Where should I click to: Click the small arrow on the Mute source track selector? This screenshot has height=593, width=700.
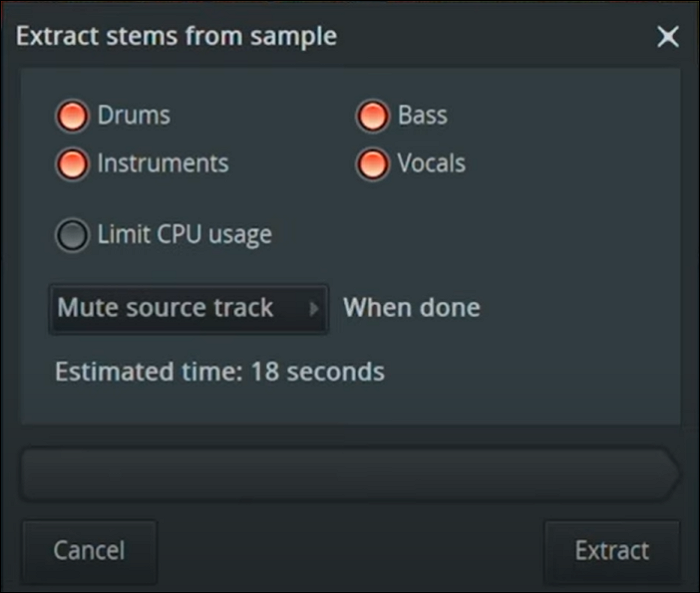314,309
